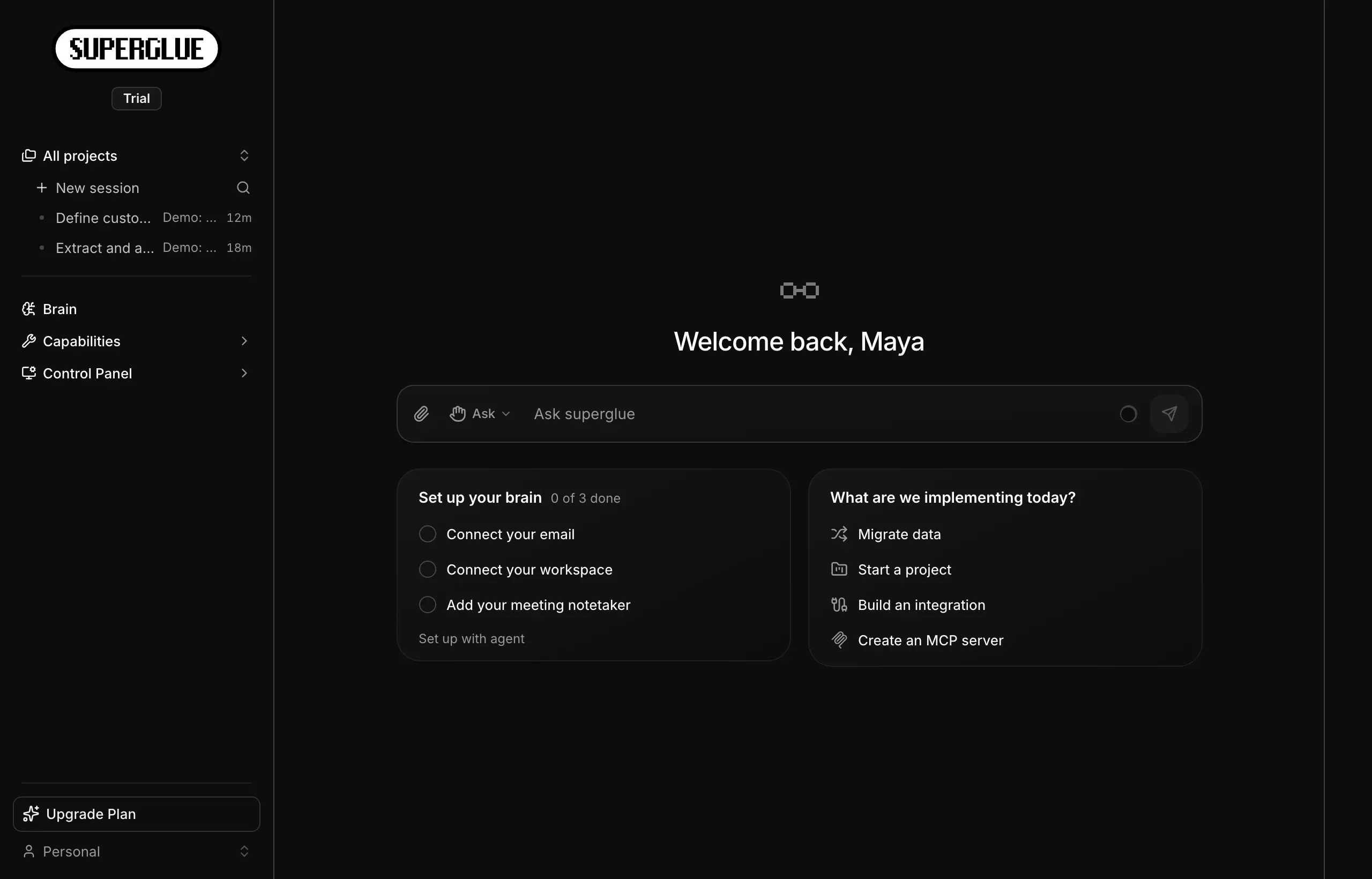This screenshot has width=1372, height=879.
Task: Click the sparkle icon in Upgrade Plan
Action: [31, 814]
